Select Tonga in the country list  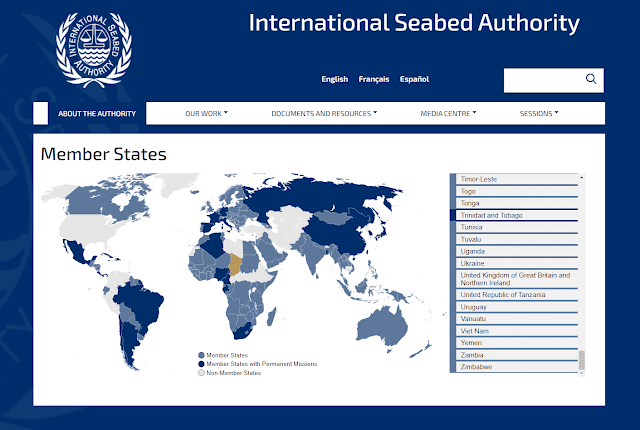click(517, 203)
